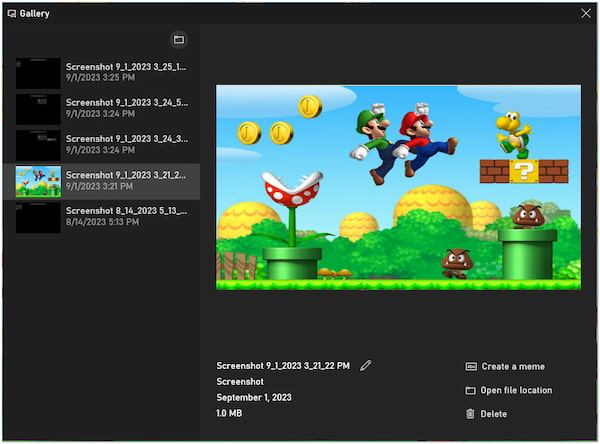
Task: Click the meme icon beside Create a meme
Action: point(470,367)
